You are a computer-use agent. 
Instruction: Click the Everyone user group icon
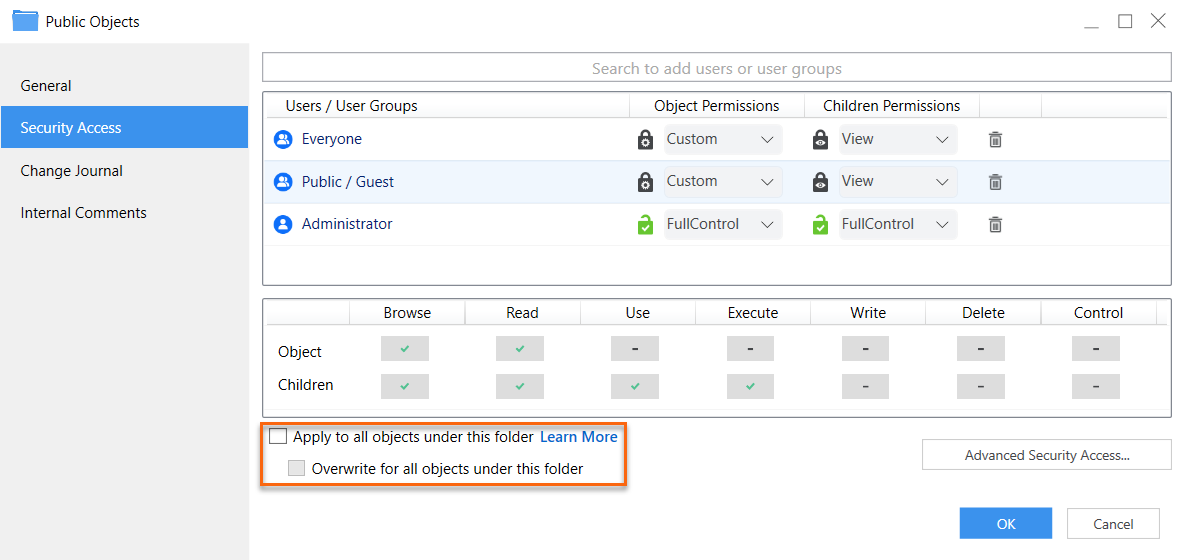283,140
